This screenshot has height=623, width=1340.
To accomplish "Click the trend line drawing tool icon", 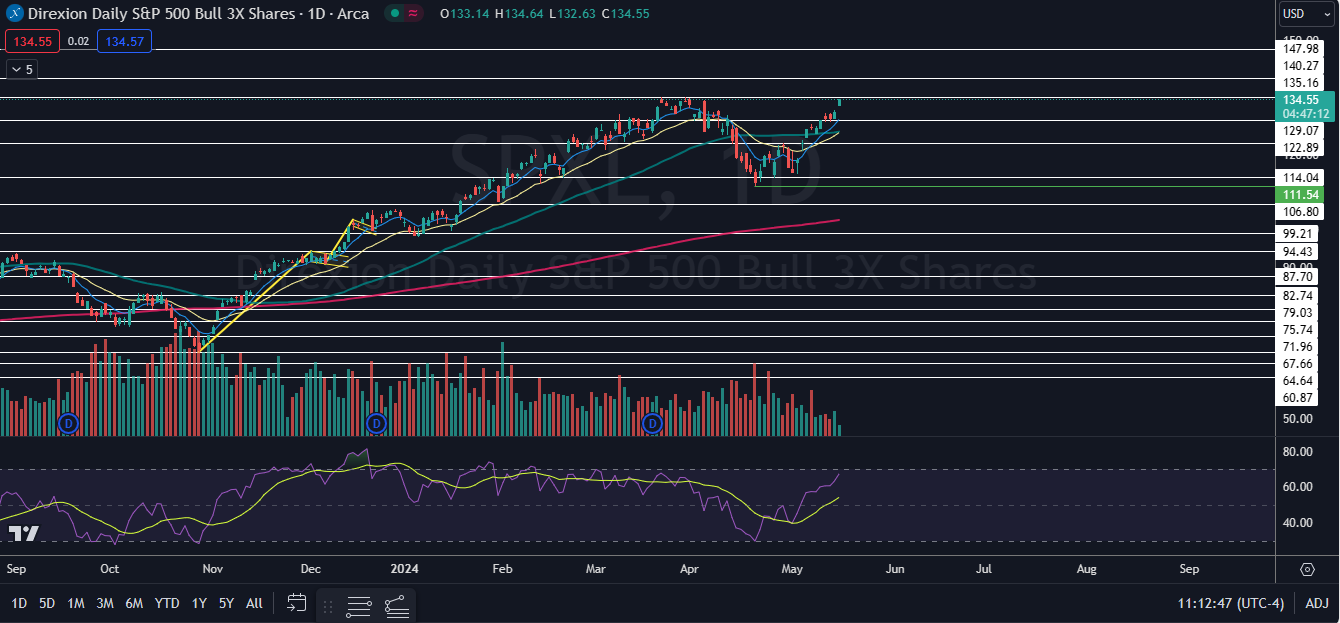I will [396, 605].
